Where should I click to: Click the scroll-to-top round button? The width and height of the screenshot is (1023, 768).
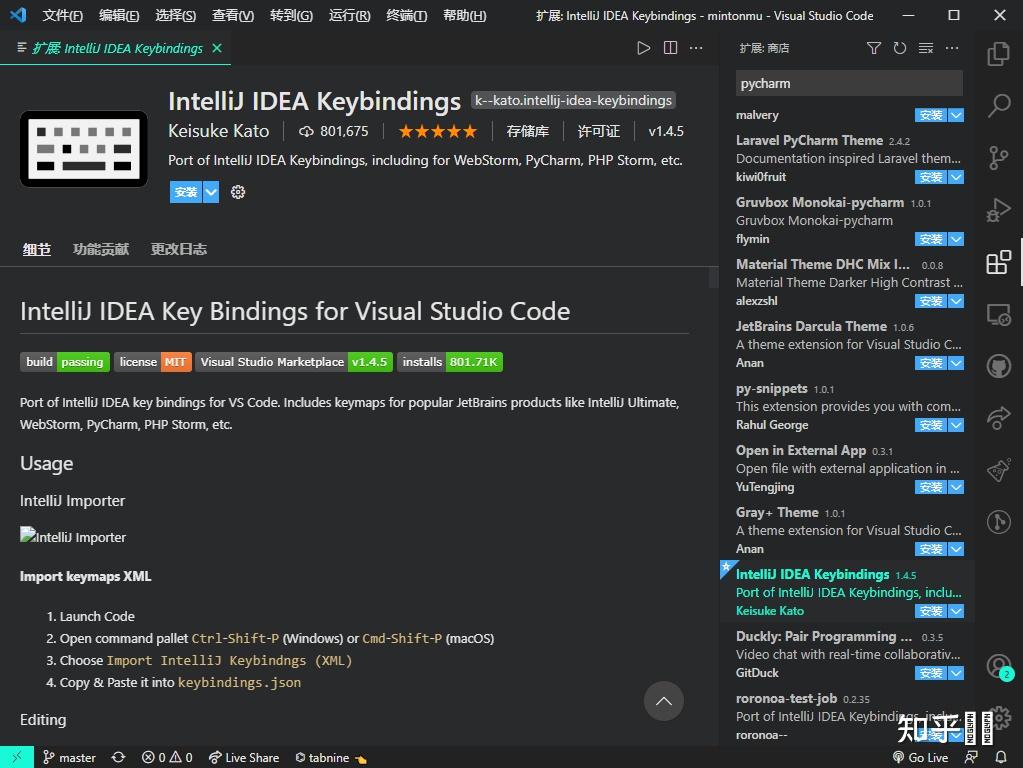tap(664, 701)
